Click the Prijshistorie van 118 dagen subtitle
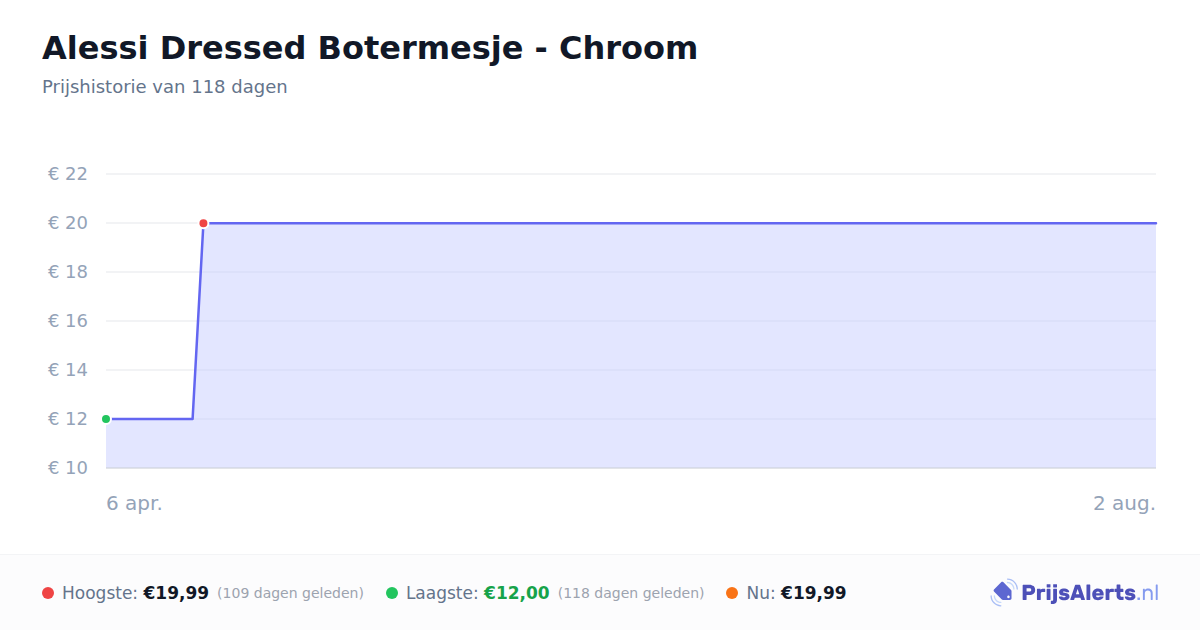Screen dimensions: 1200x630 (x=165, y=87)
